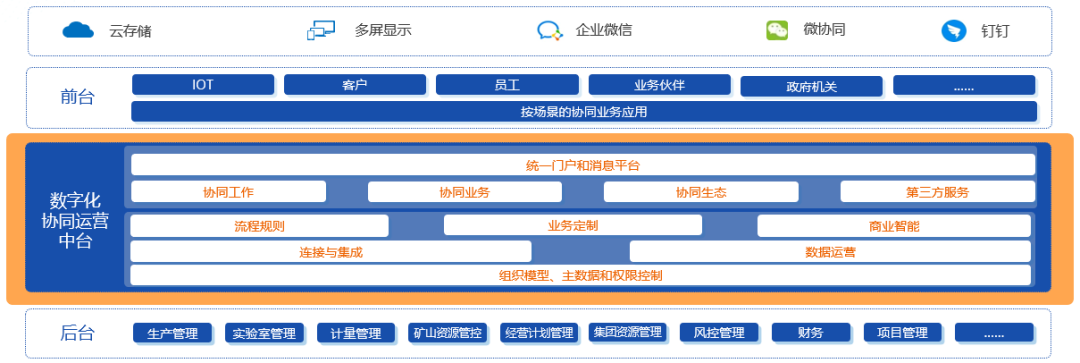This screenshot has width=1080, height=363.
Task: Open the 第三方服务 module
Action: point(937,192)
